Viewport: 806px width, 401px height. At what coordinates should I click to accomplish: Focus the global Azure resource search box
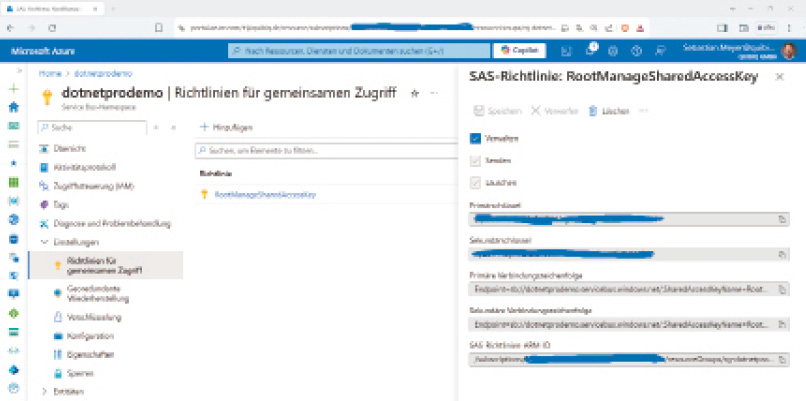(x=359, y=51)
